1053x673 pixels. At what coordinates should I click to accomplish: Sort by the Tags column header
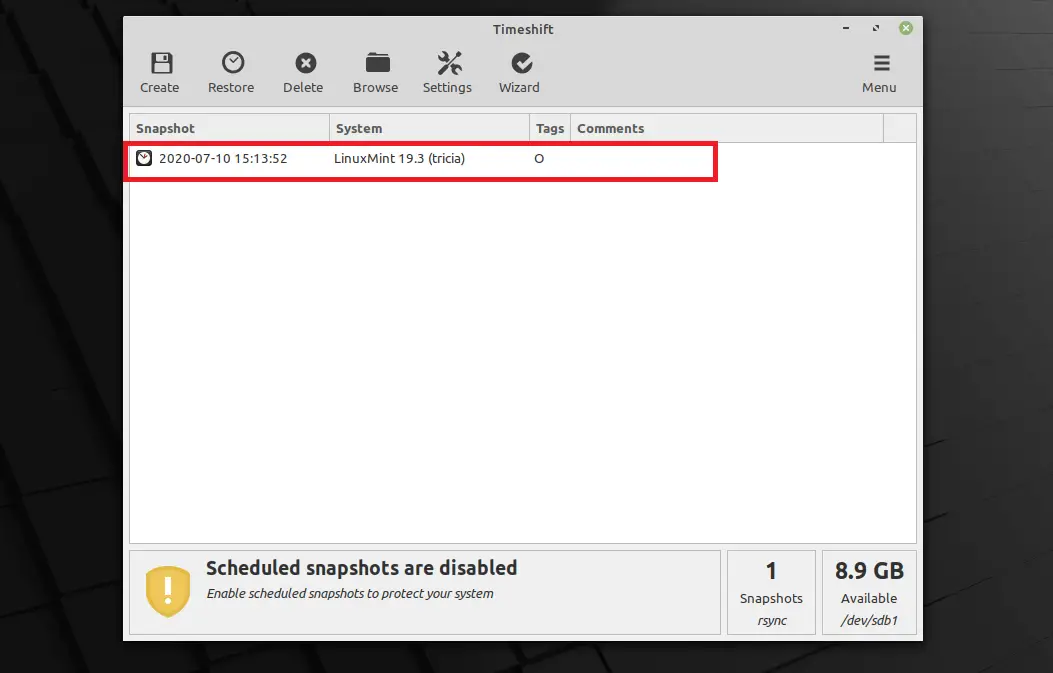pos(550,128)
